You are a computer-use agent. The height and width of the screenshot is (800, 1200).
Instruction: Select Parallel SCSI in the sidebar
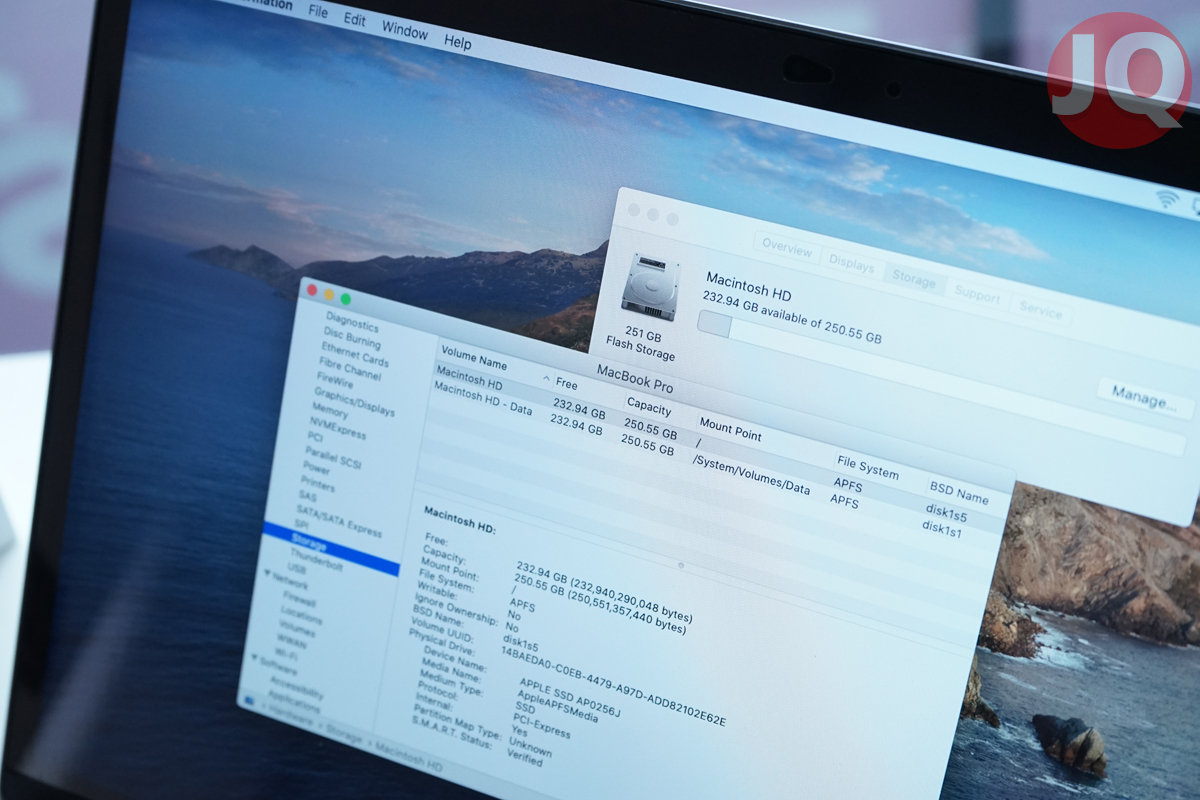pos(331,456)
